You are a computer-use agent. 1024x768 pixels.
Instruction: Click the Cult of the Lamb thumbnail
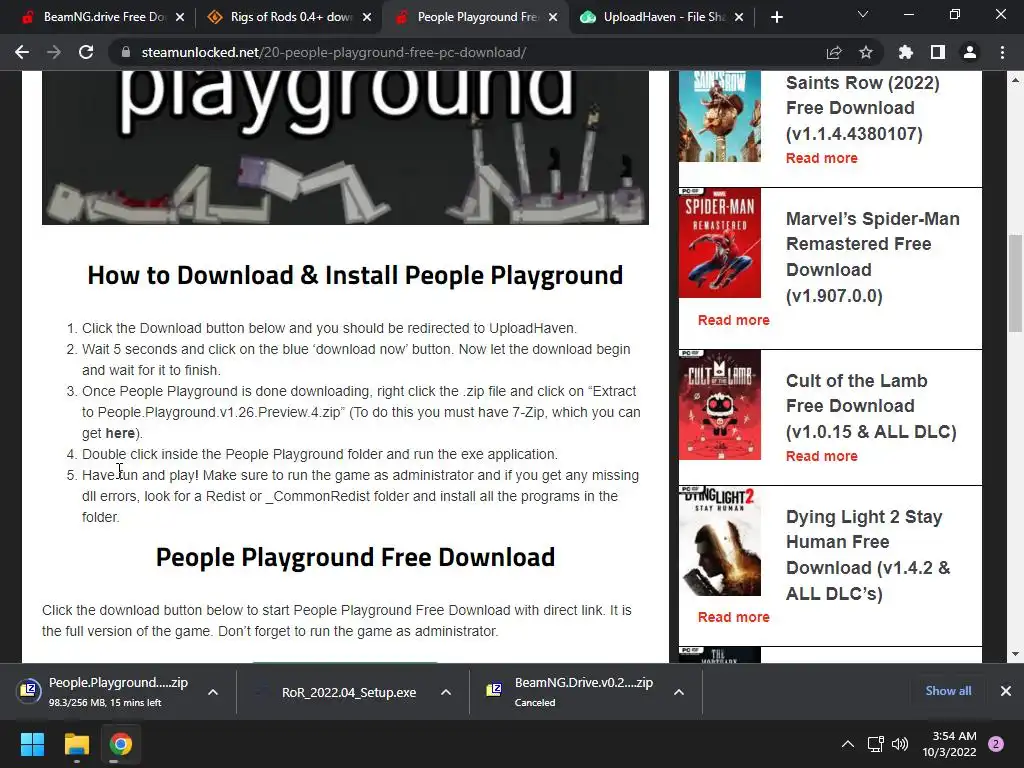(x=720, y=405)
